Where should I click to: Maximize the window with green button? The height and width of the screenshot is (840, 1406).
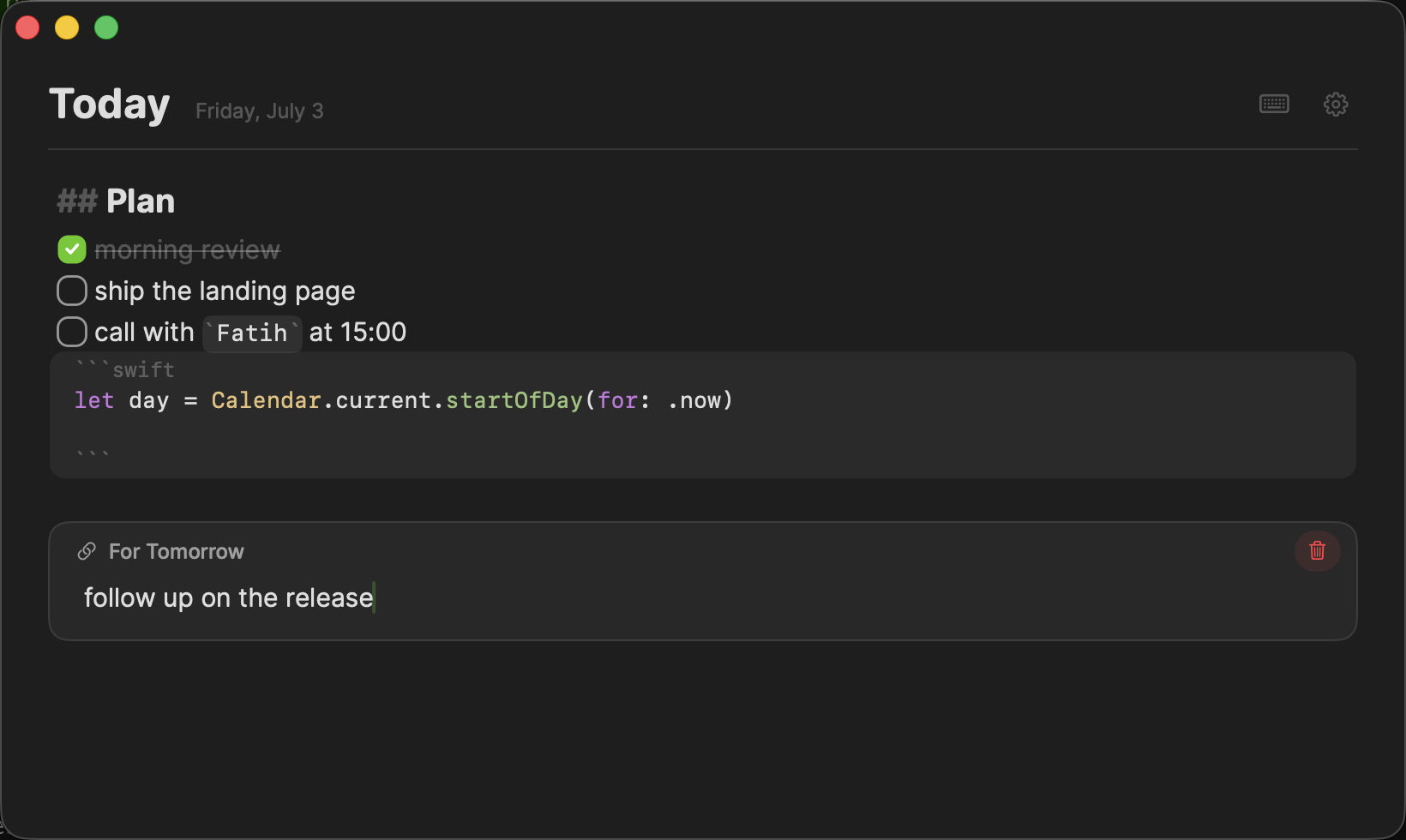106,27
